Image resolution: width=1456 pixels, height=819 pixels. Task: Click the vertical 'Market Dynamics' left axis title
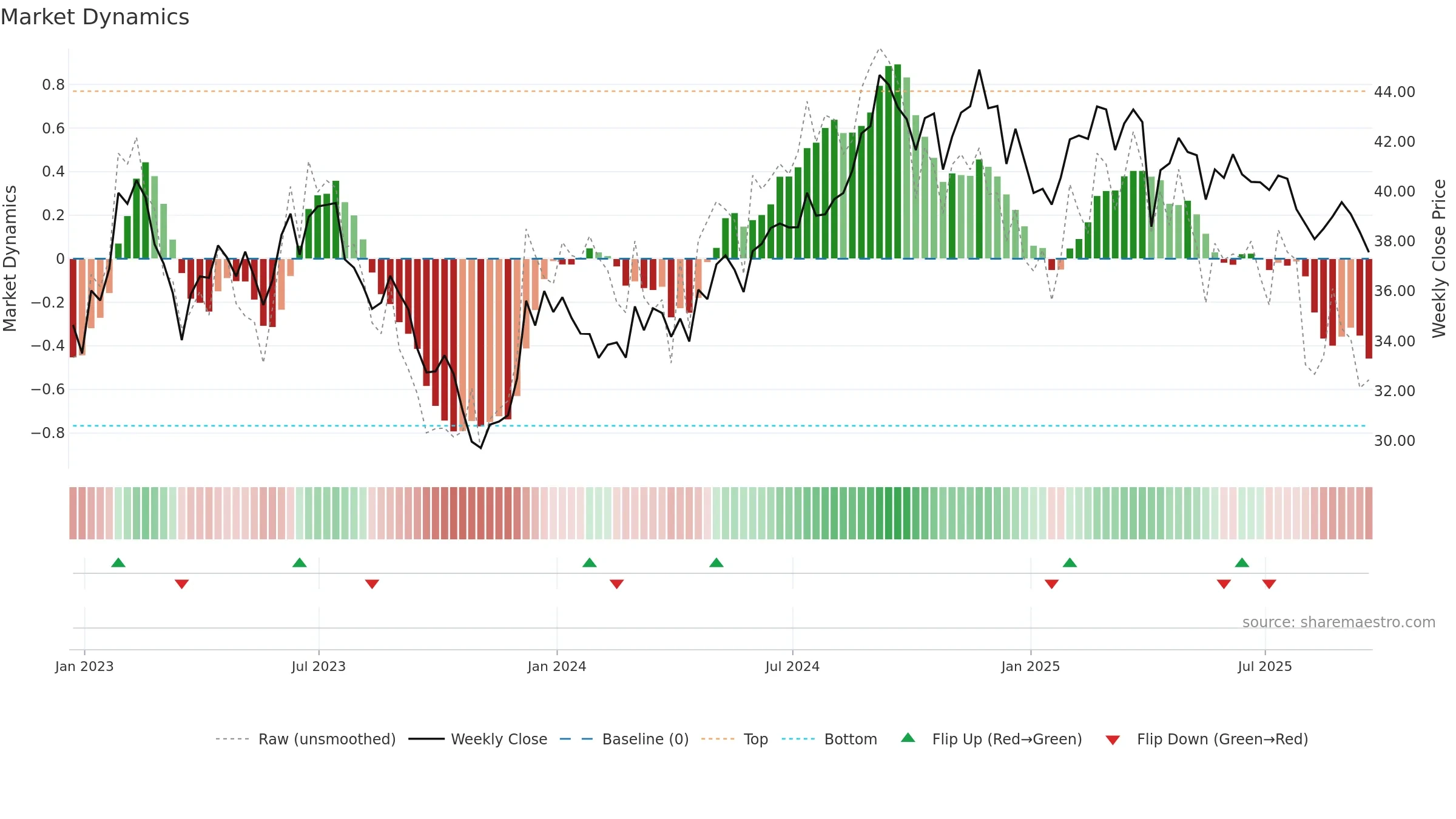[x=10, y=258]
